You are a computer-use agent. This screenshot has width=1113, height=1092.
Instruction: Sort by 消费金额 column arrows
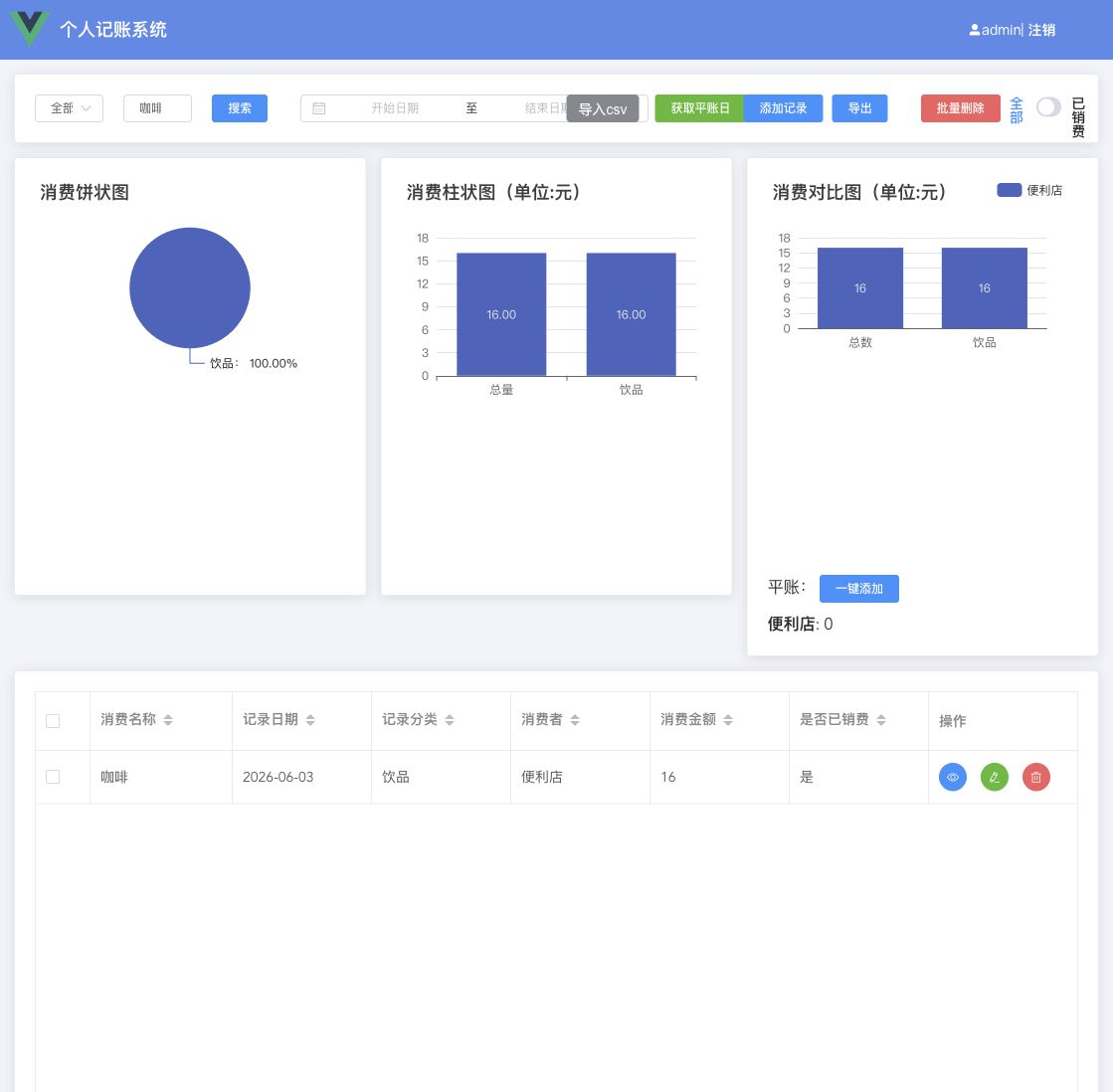coord(728,719)
